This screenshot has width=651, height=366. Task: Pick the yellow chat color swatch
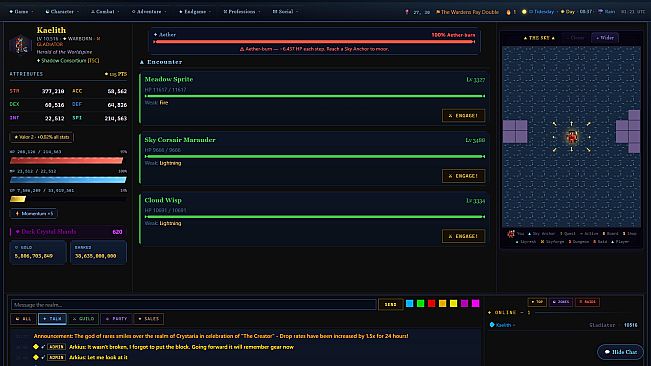tap(453, 304)
